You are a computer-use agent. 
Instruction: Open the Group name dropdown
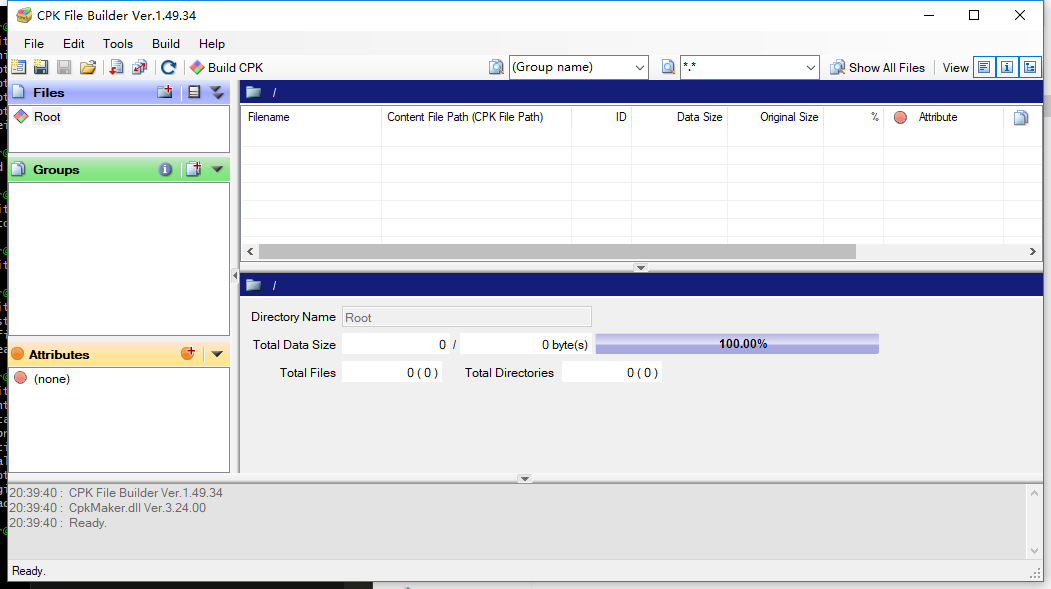tap(639, 68)
